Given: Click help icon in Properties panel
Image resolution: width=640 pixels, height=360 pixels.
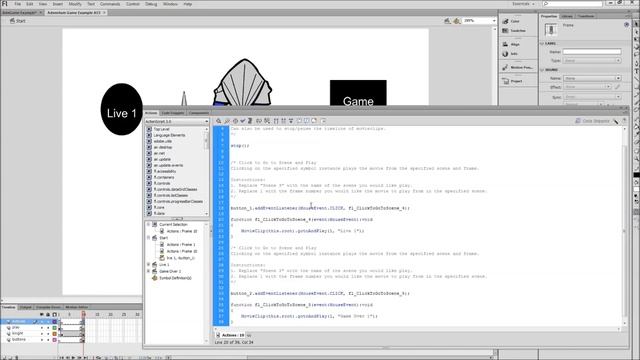Looking at the screenshot, I should pyautogui.click(x=627, y=25).
